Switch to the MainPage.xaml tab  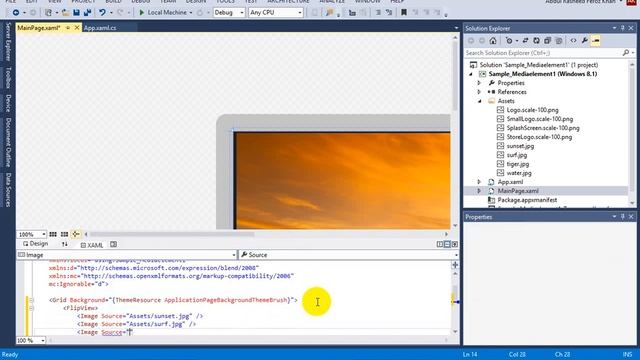point(39,28)
